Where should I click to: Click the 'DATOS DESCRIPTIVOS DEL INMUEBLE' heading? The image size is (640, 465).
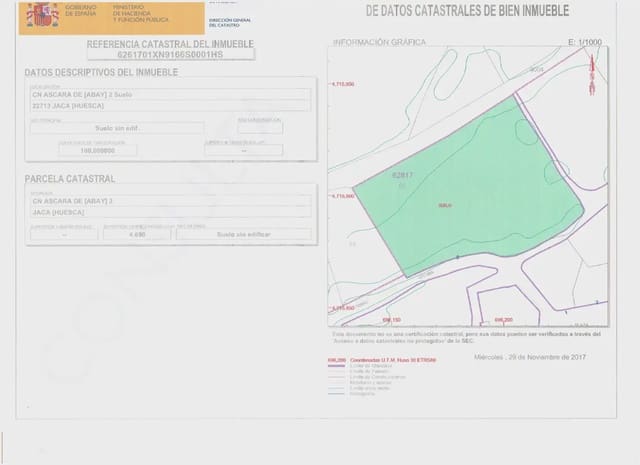tap(101, 72)
